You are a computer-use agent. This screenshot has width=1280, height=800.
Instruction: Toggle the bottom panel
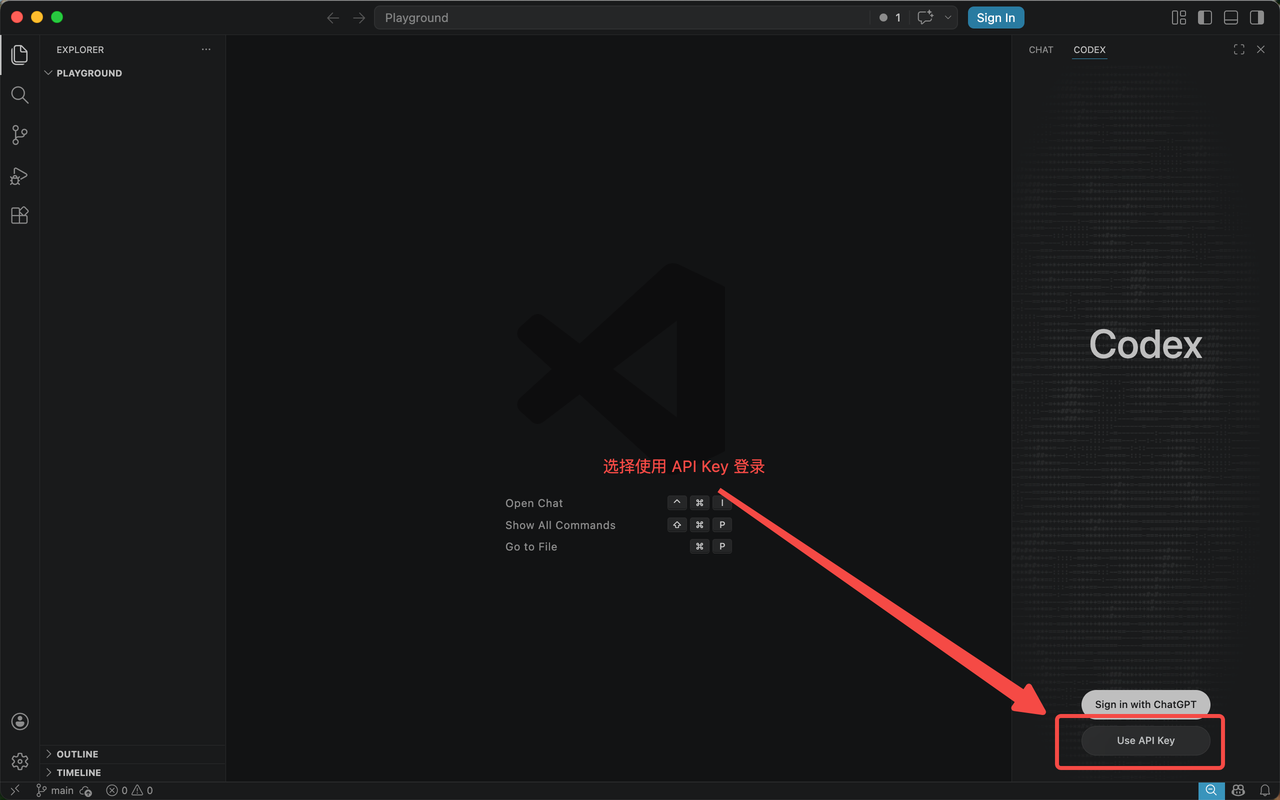coord(1231,18)
